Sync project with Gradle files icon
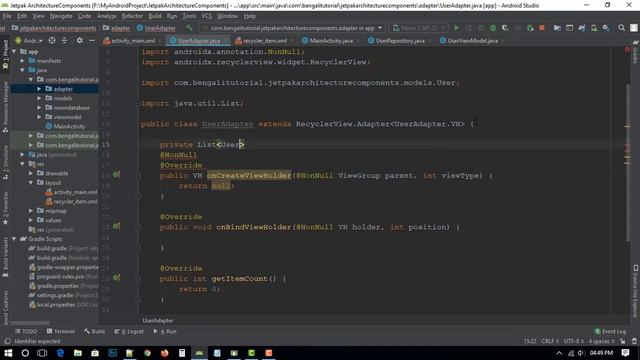This screenshot has width=640, height=360. pos(582,28)
